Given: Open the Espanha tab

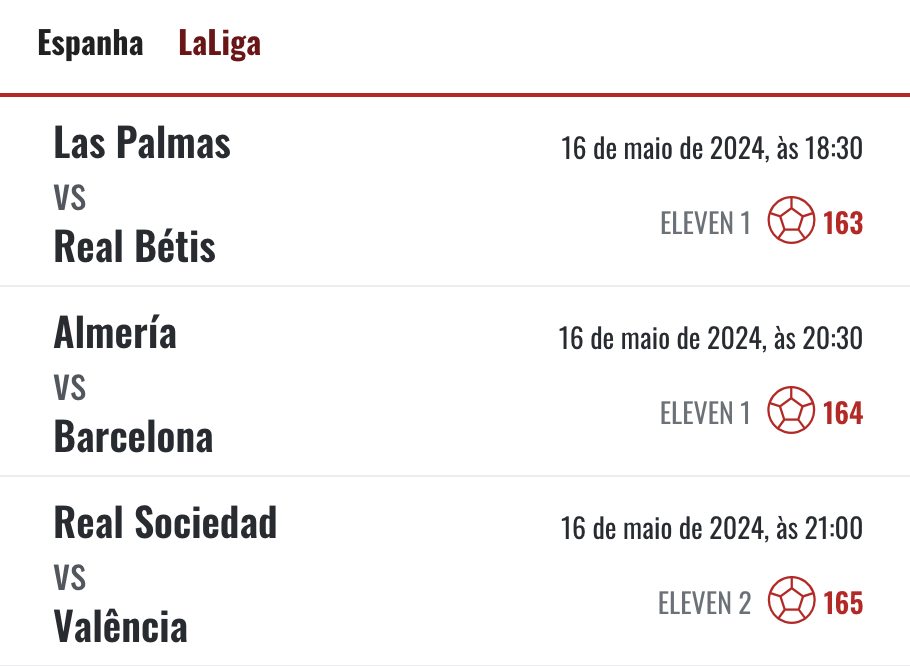Looking at the screenshot, I should point(90,44).
